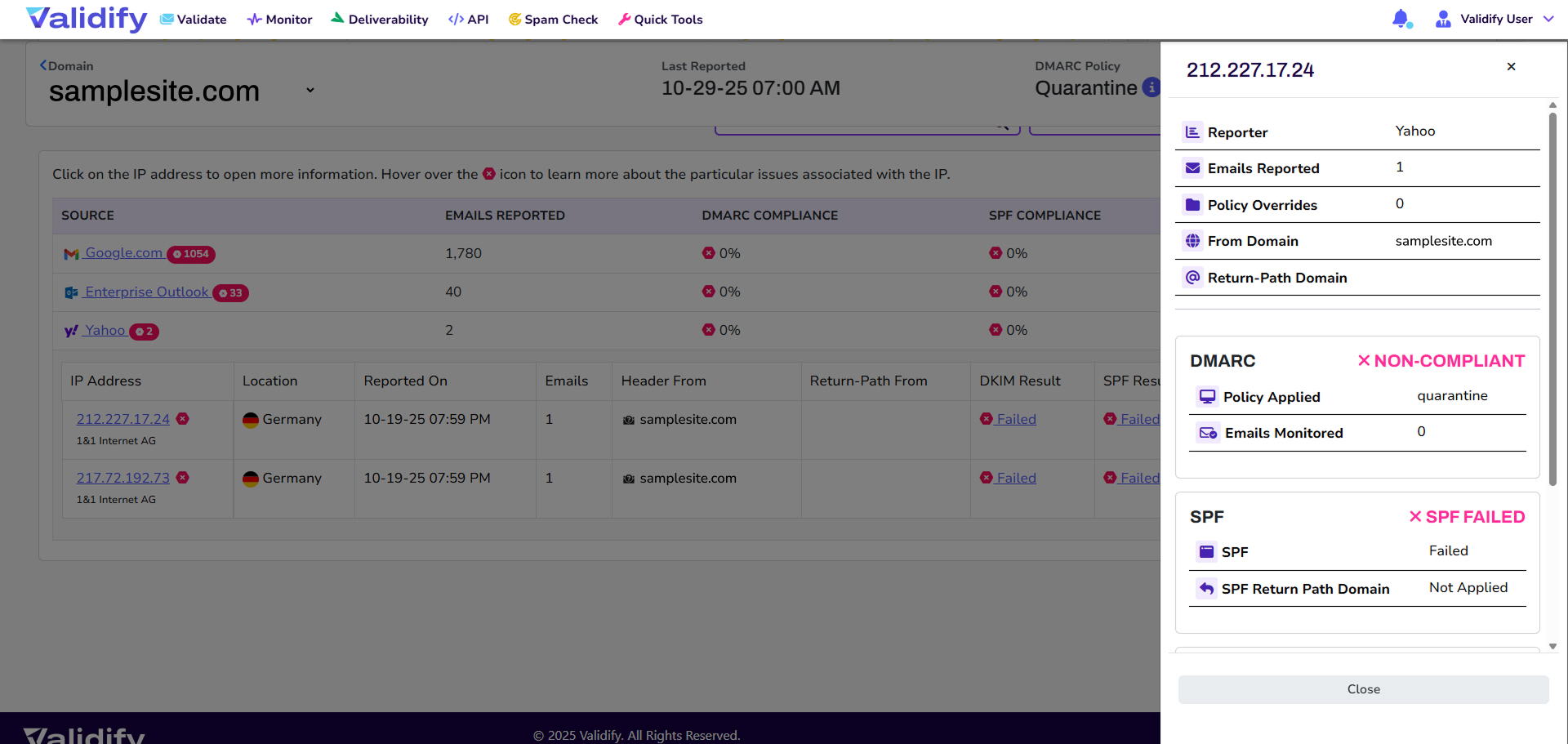The height and width of the screenshot is (744, 1568).
Task: Click the 33 issues badge next to Enterprise Outlook
Action: (x=231, y=293)
